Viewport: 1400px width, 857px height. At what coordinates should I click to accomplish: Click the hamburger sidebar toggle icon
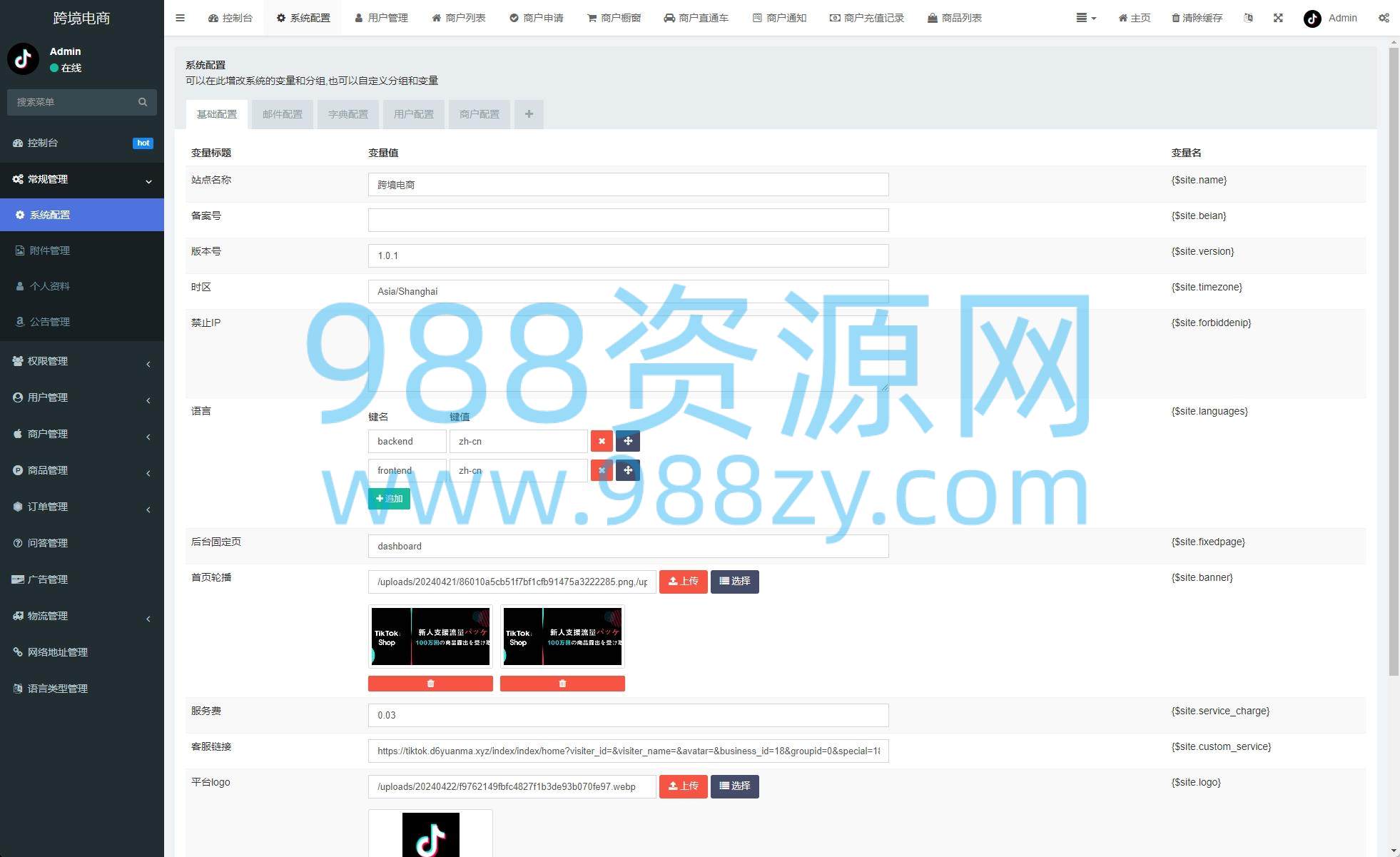click(x=180, y=18)
